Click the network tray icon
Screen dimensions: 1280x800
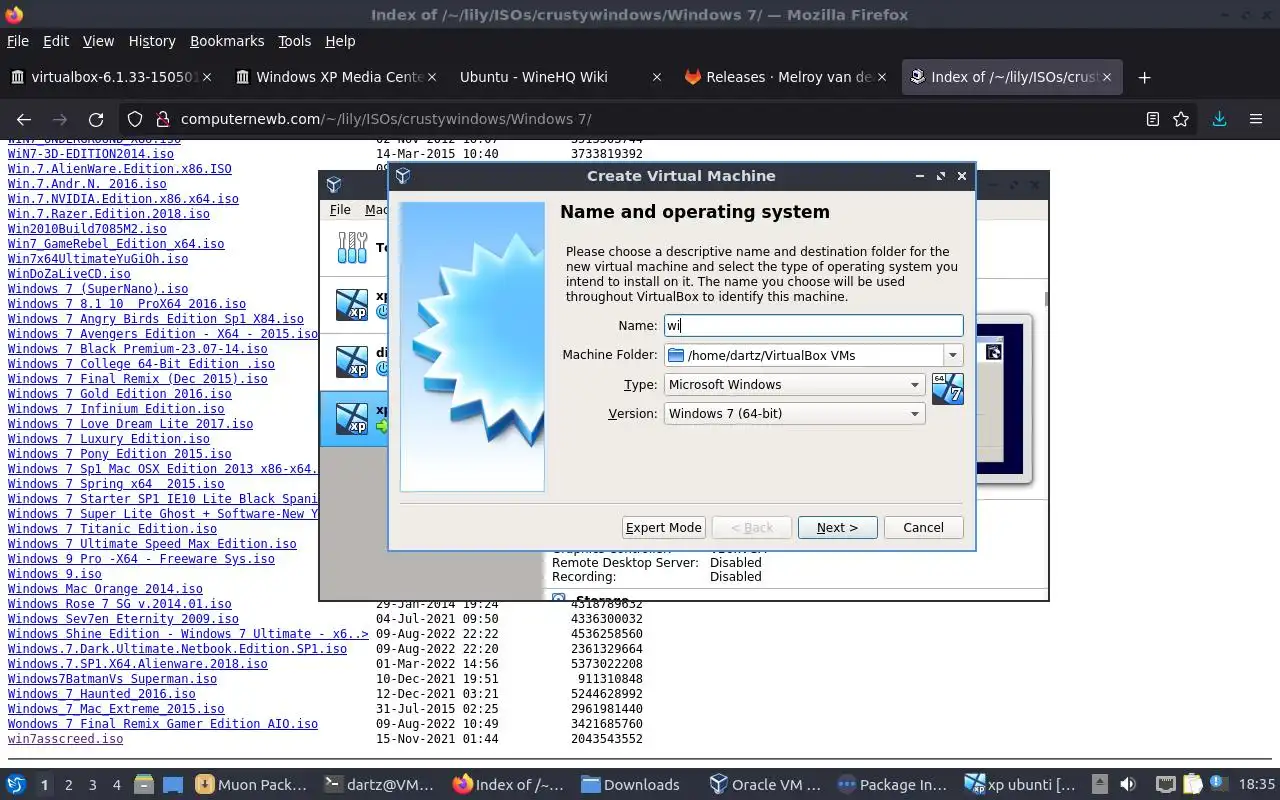click(x=1165, y=785)
